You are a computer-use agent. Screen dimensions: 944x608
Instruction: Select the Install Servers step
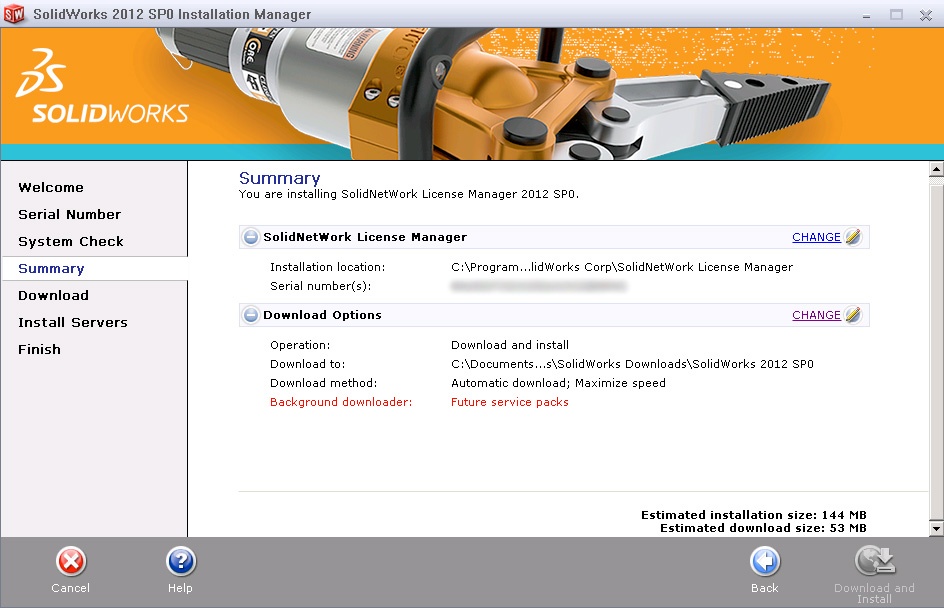73,323
